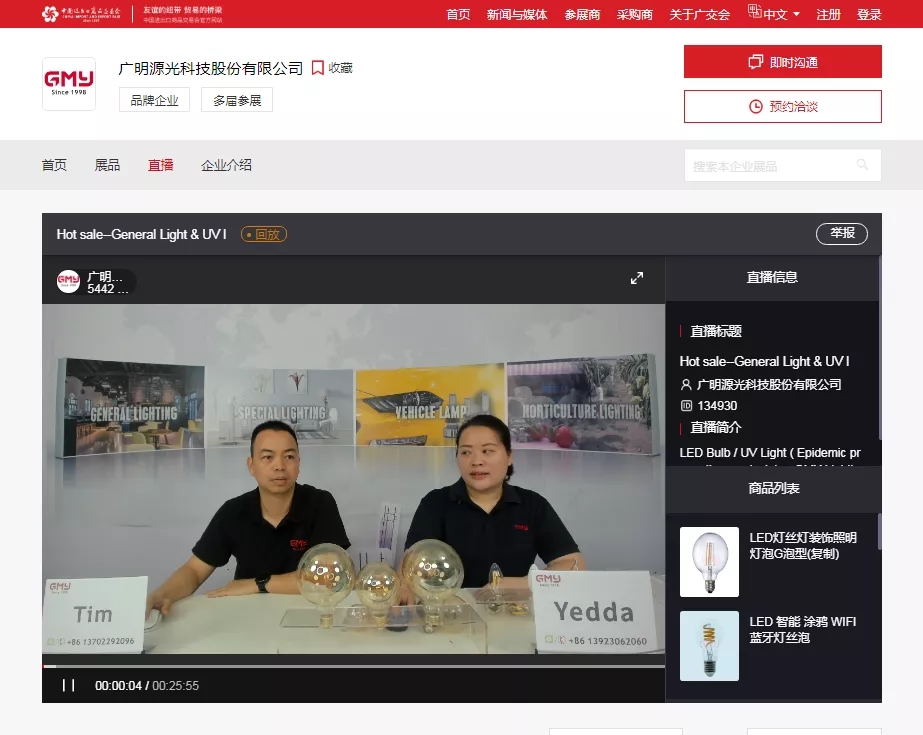
Task: Click LED灯丝灯装饰照明灯泡G泡型 product title
Action: click(803, 546)
